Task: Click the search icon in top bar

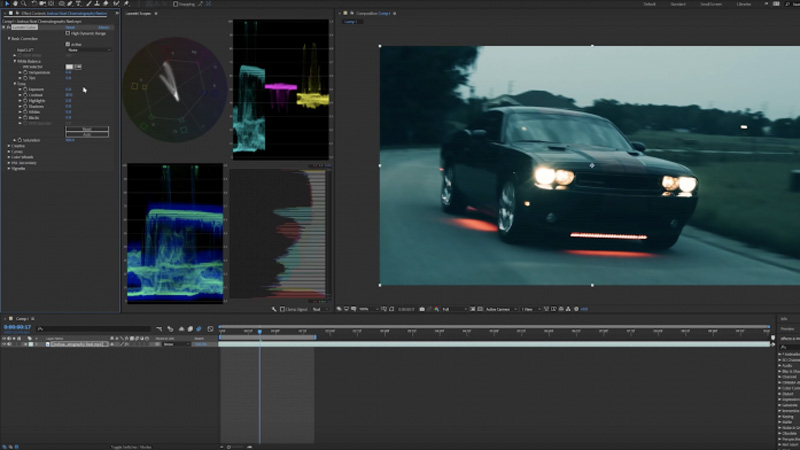Action: coord(788,4)
